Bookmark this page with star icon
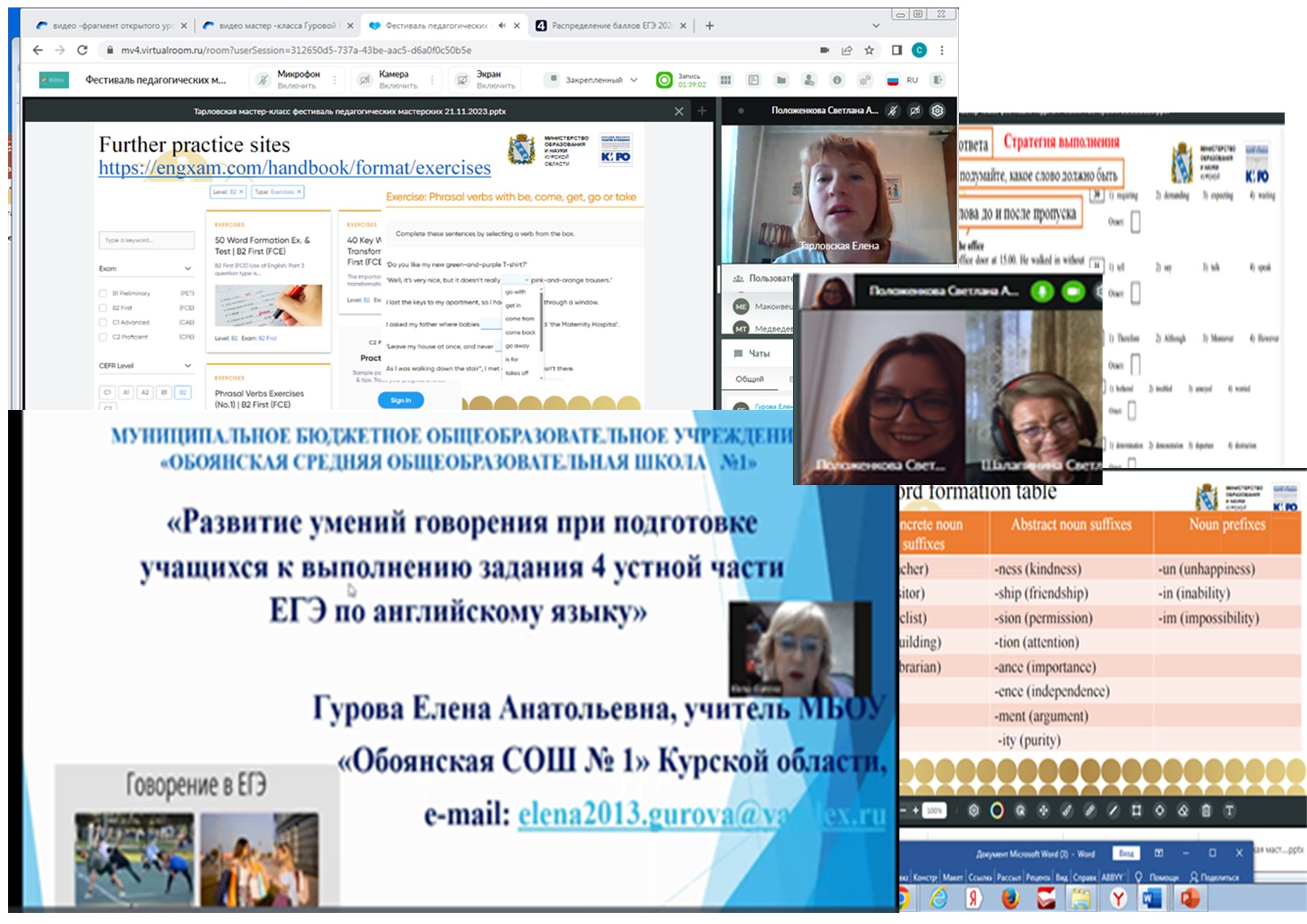Viewport: 1307px width, 924px height. [869, 50]
